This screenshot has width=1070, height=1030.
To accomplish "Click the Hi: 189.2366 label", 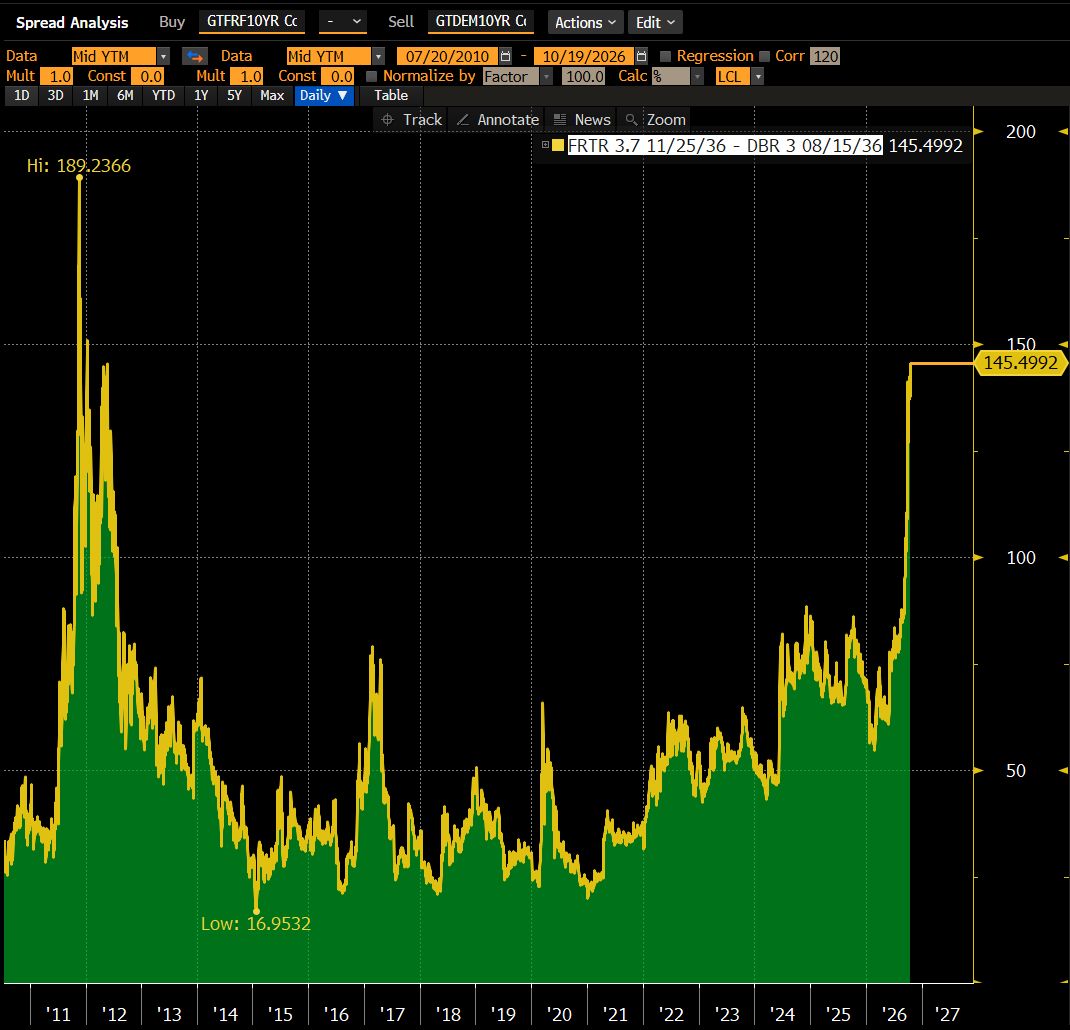I will pos(78,165).
